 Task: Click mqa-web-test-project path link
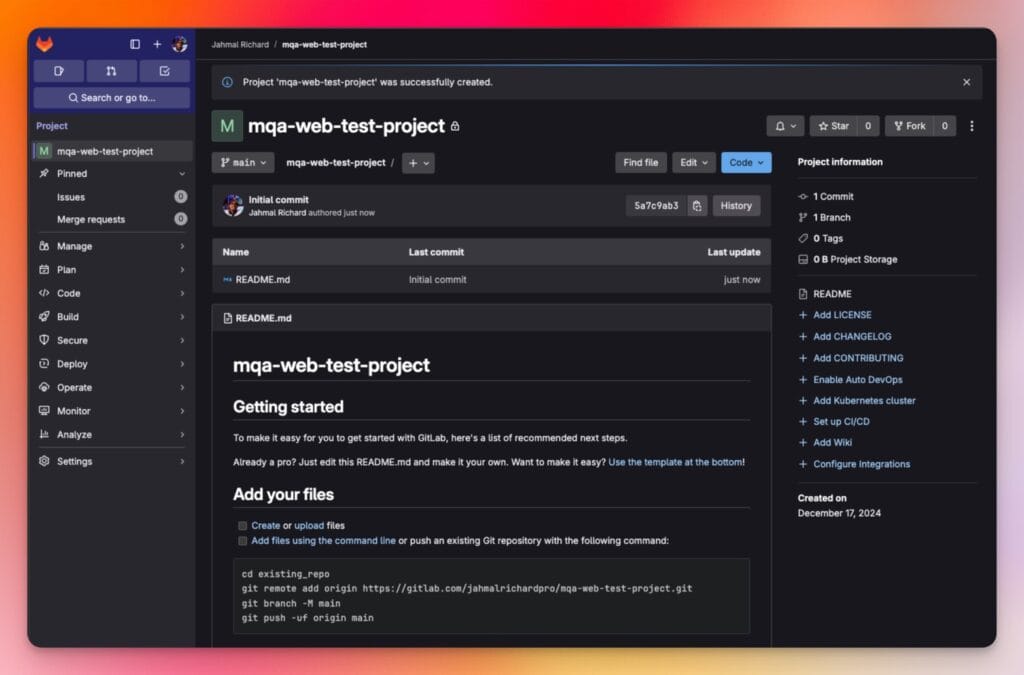pyautogui.click(x=336, y=163)
